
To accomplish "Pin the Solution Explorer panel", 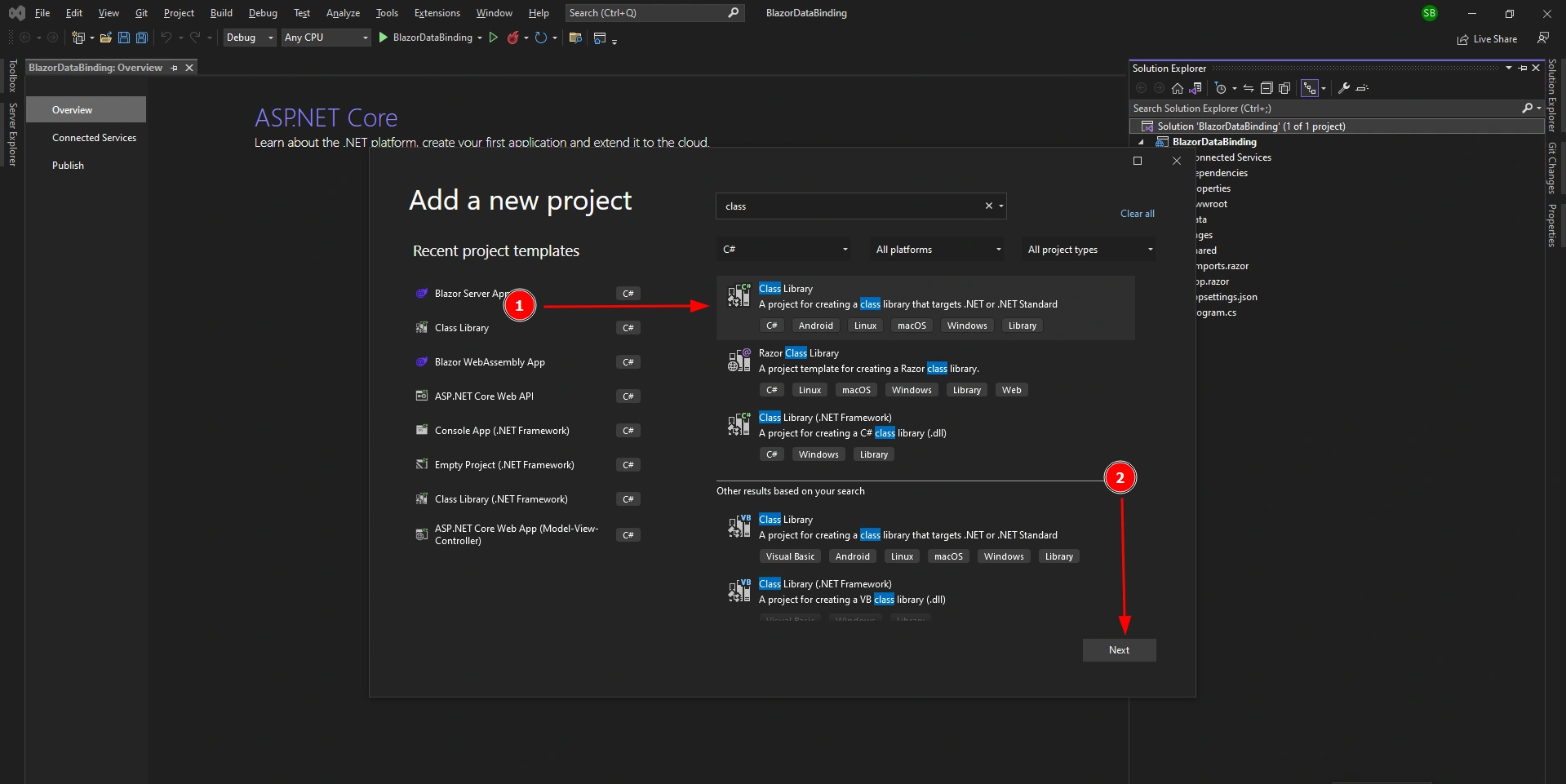I will 1523,68.
